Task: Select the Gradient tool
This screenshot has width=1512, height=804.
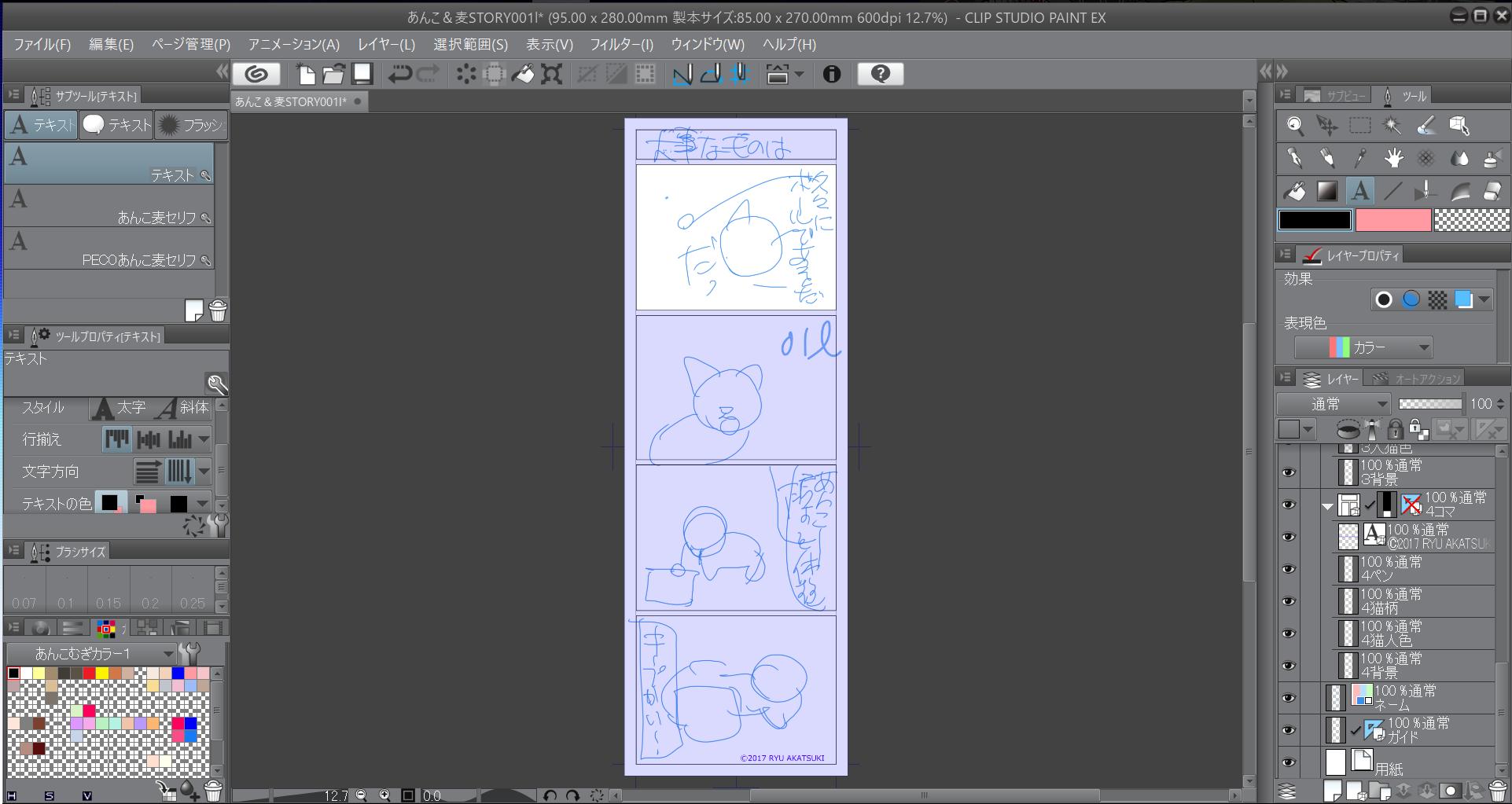Action: click(x=1327, y=191)
